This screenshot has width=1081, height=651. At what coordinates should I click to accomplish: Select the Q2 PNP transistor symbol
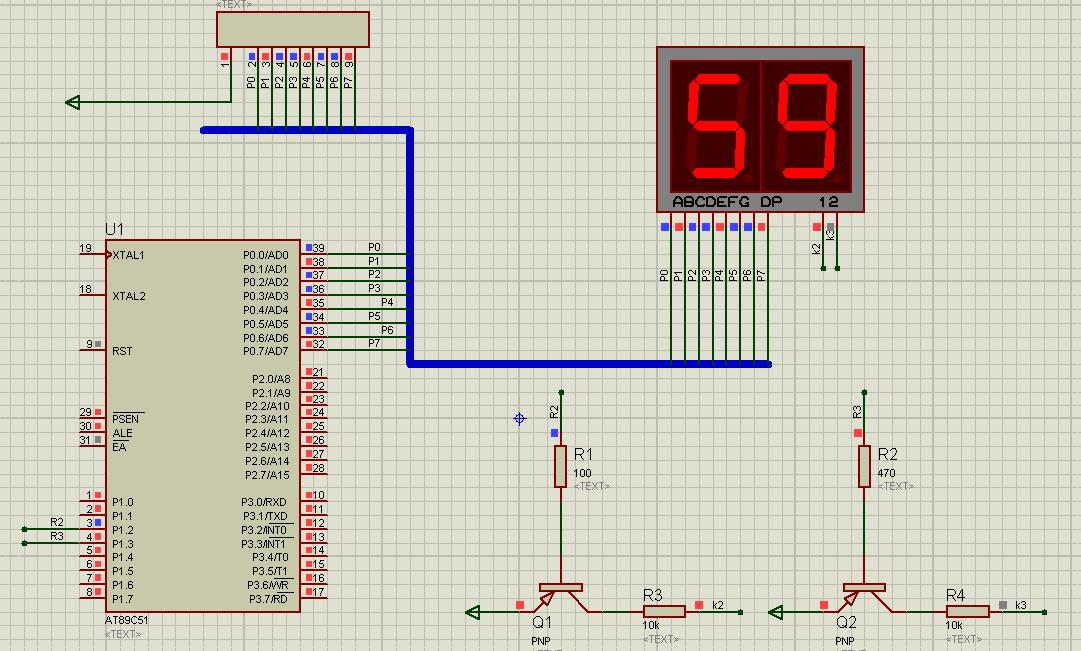[864, 597]
